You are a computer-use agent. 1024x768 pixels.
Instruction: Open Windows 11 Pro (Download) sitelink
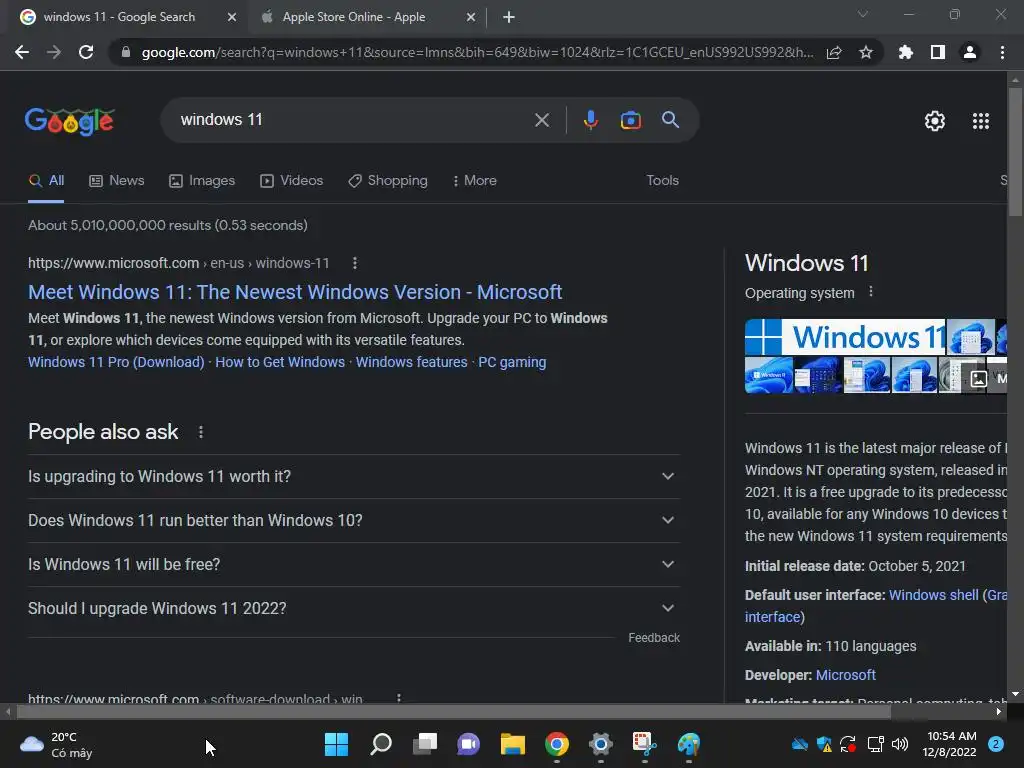(116, 362)
